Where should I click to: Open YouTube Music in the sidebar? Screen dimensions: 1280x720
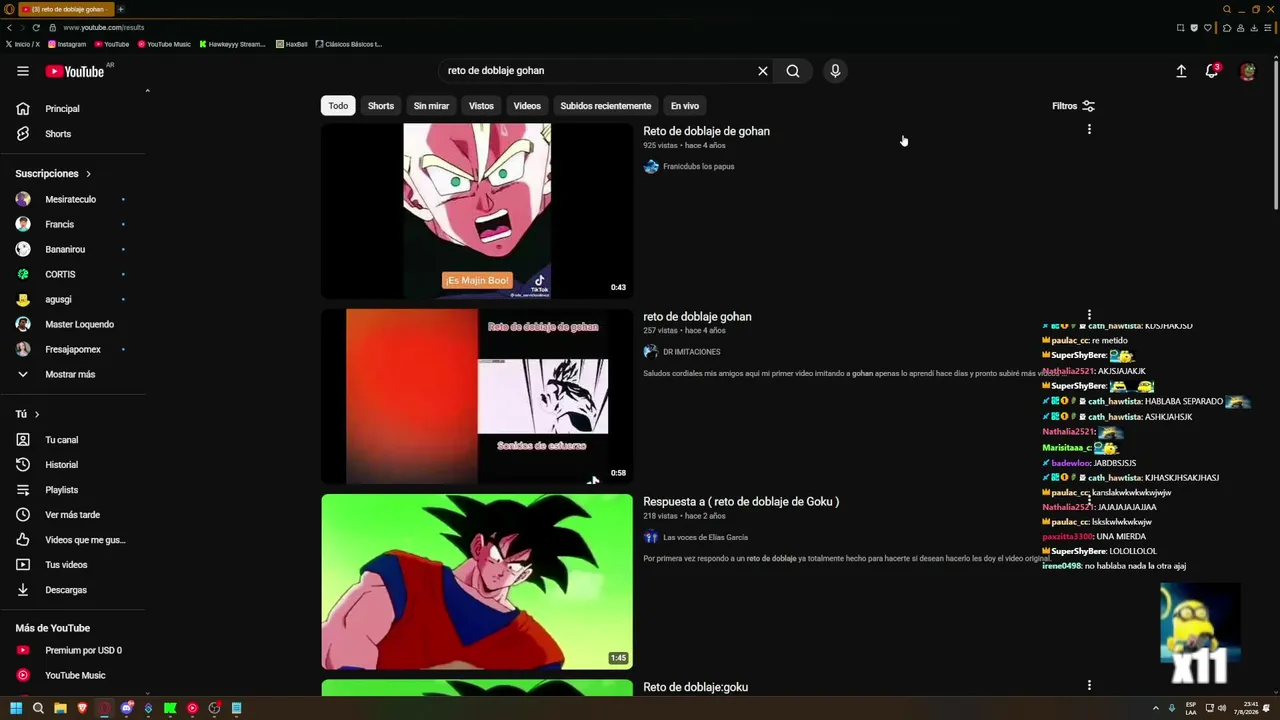(x=75, y=675)
